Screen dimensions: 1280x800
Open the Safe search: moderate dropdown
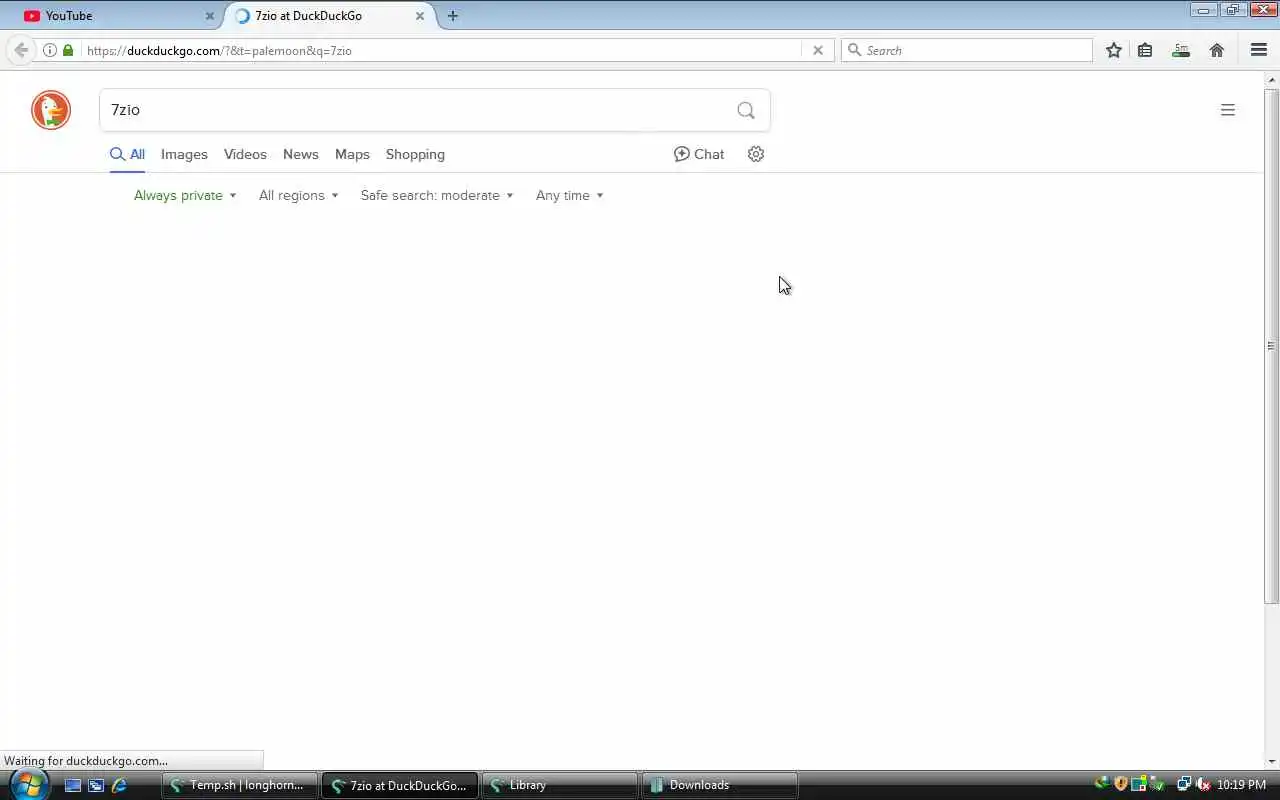coord(437,195)
